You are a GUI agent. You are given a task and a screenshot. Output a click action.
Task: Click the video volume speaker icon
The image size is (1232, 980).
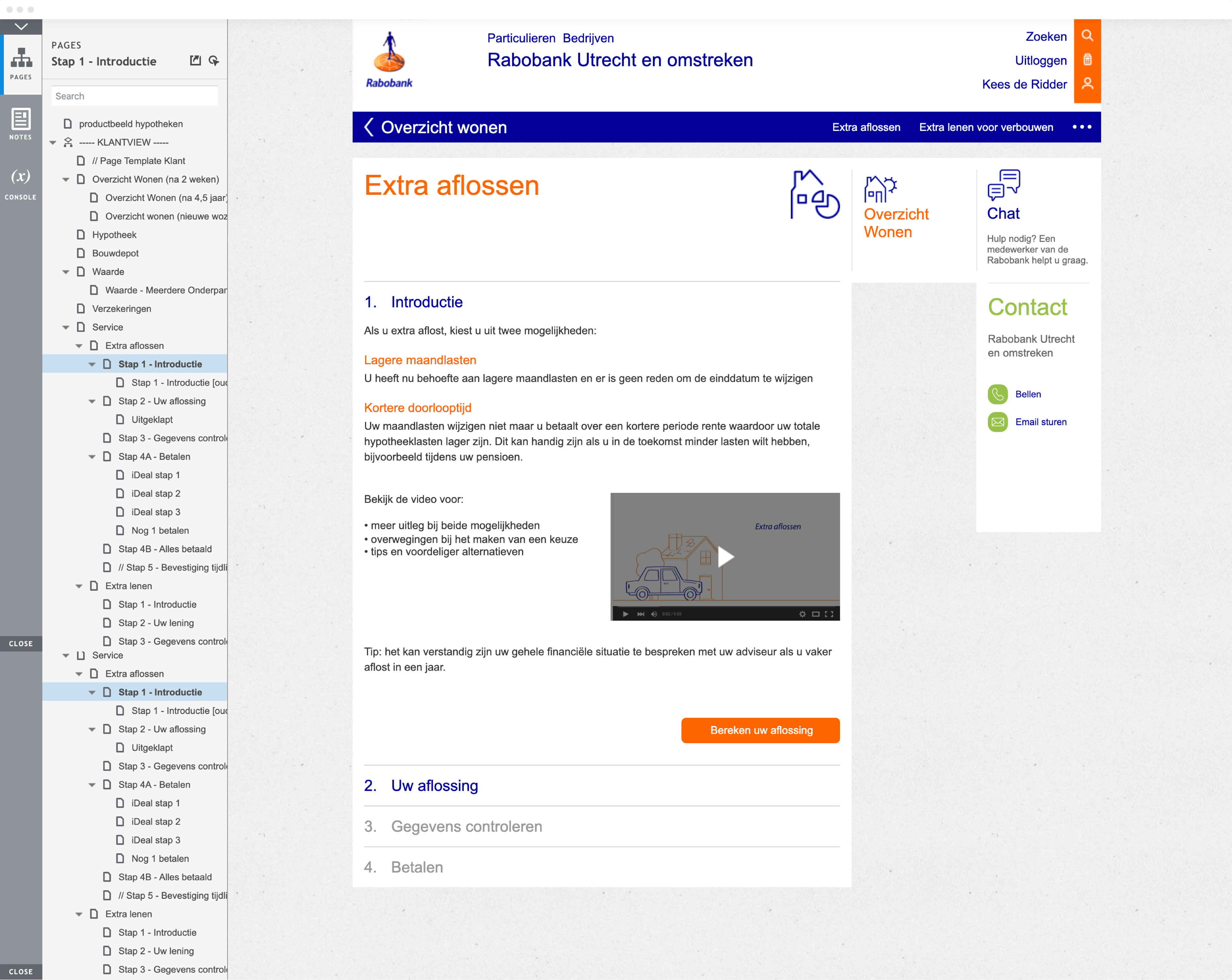click(654, 614)
